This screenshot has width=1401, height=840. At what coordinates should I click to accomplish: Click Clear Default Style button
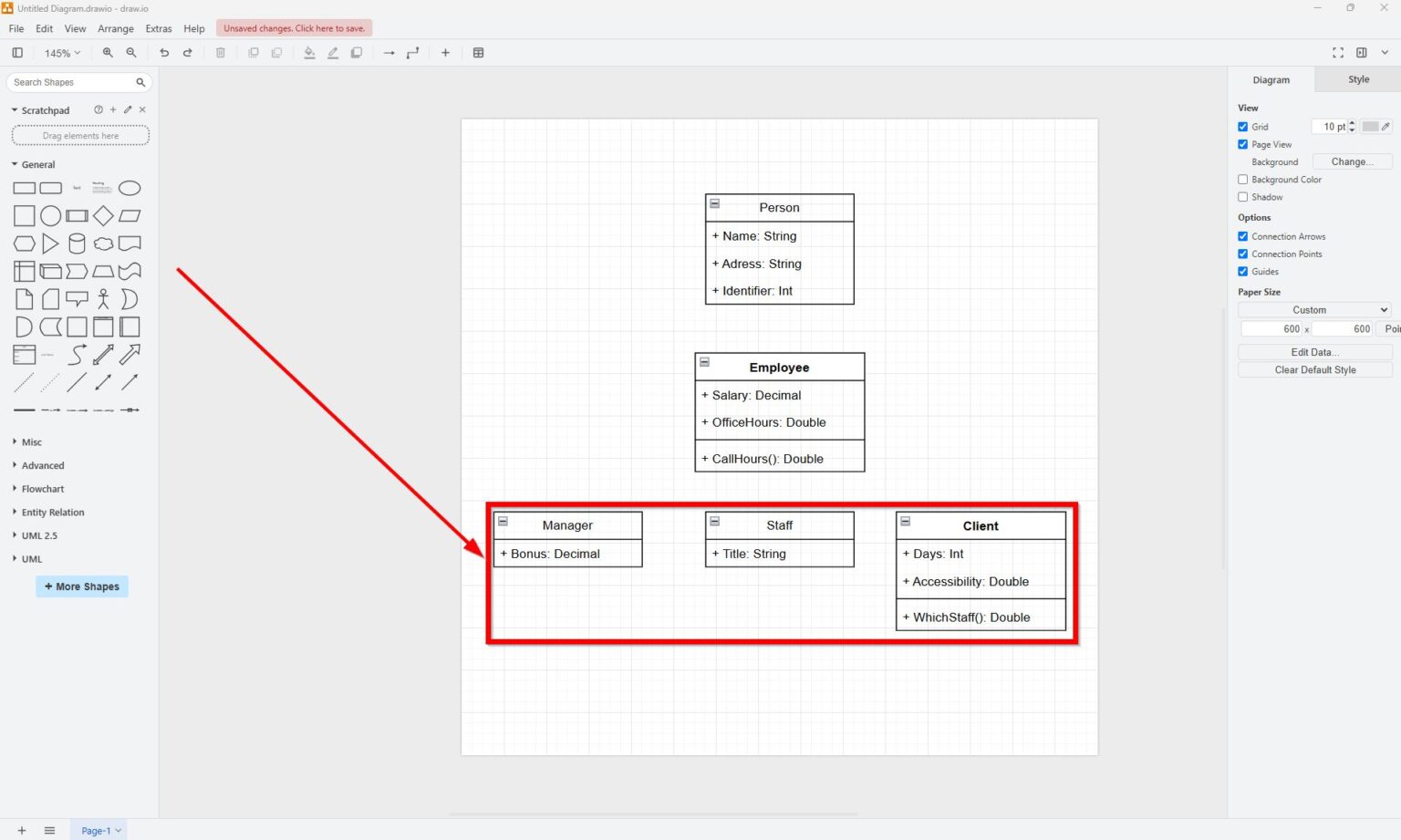[x=1314, y=369]
